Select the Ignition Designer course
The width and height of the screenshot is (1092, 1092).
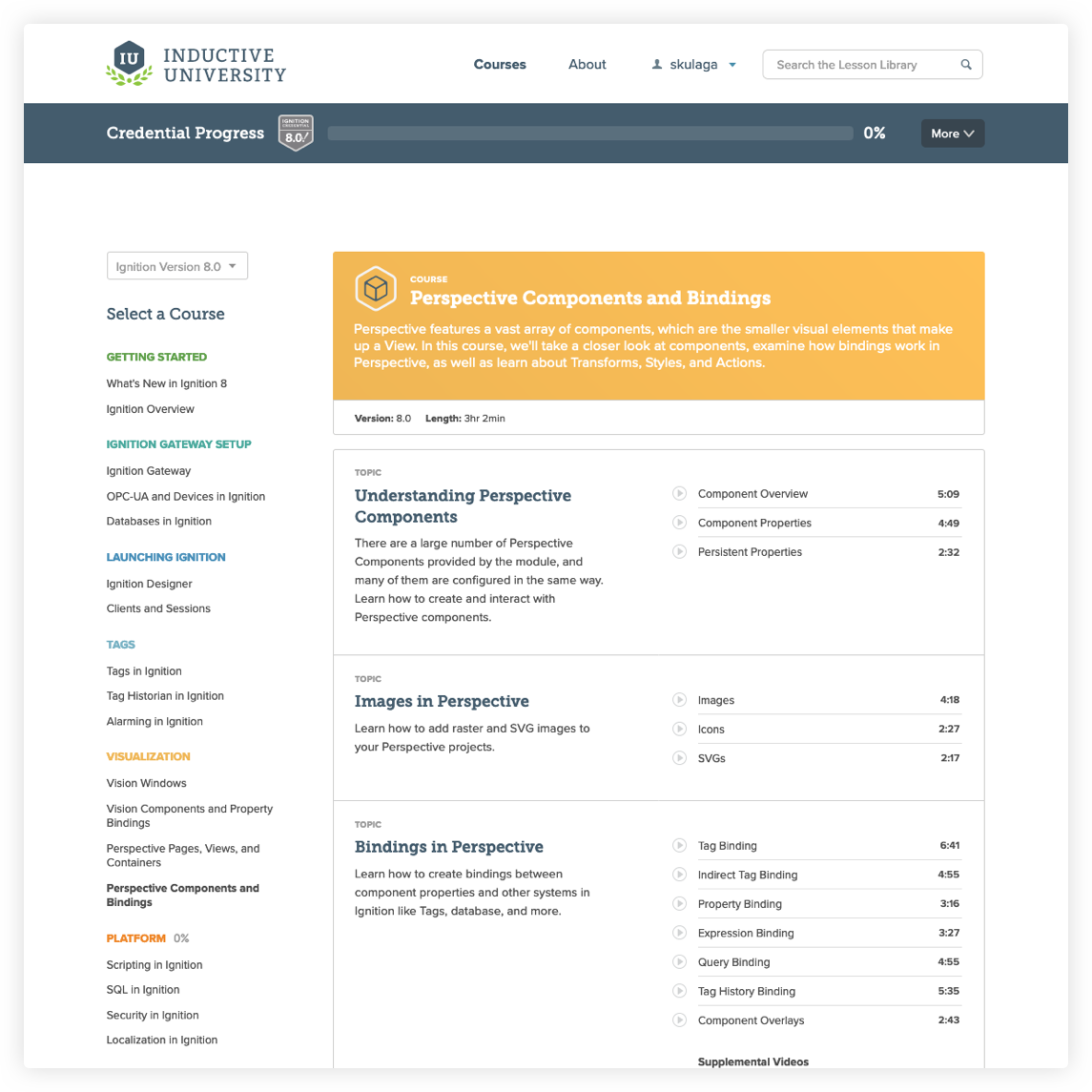pos(149,584)
